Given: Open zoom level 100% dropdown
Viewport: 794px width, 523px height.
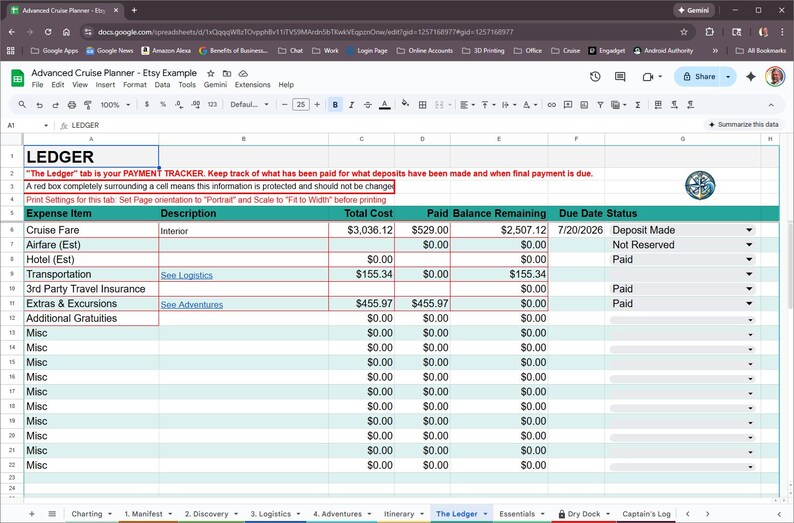Looking at the screenshot, I should pyautogui.click(x=115, y=105).
